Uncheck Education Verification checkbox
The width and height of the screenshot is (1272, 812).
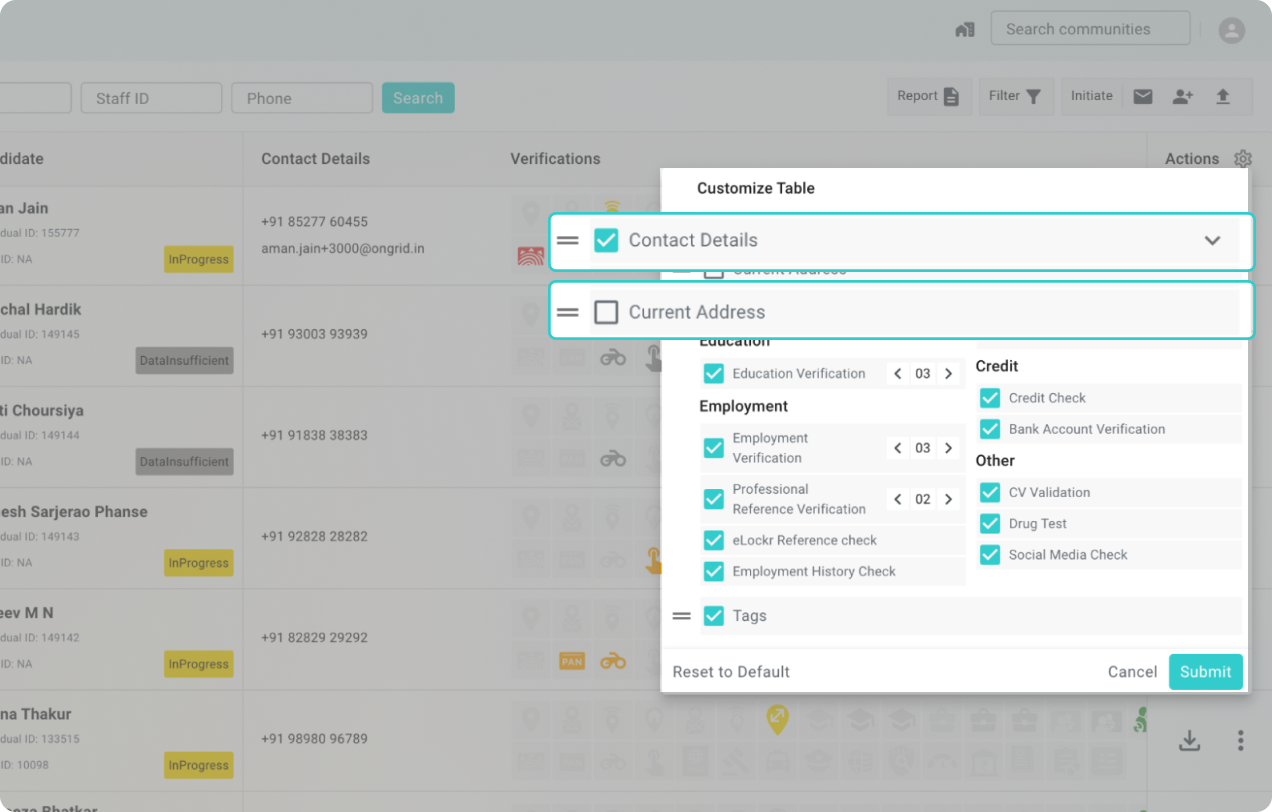[x=713, y=373]
